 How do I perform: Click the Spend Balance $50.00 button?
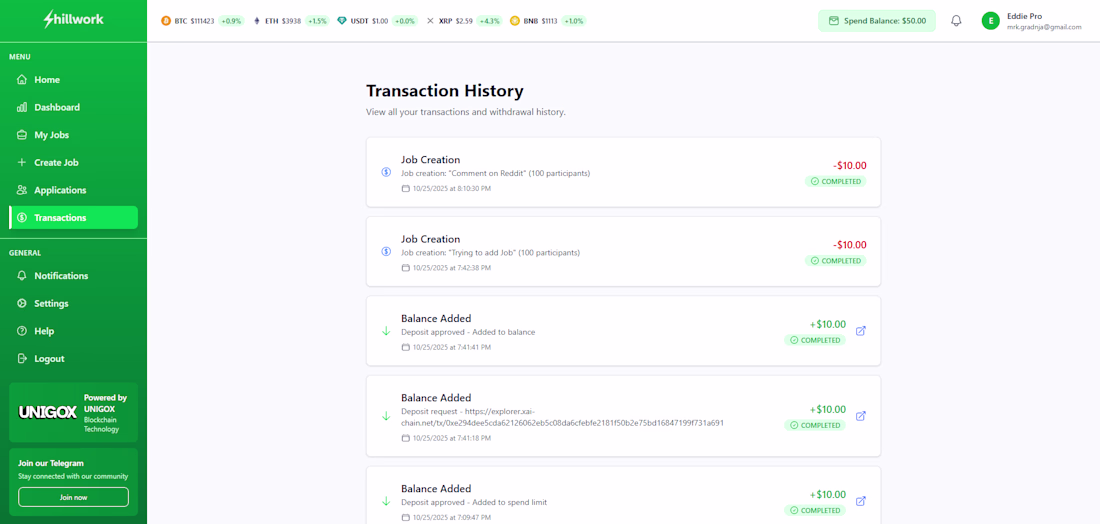pos(877,21)
